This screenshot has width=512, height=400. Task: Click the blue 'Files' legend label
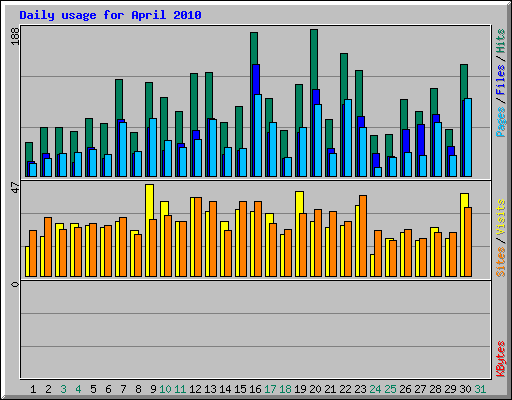coord(501,80)
